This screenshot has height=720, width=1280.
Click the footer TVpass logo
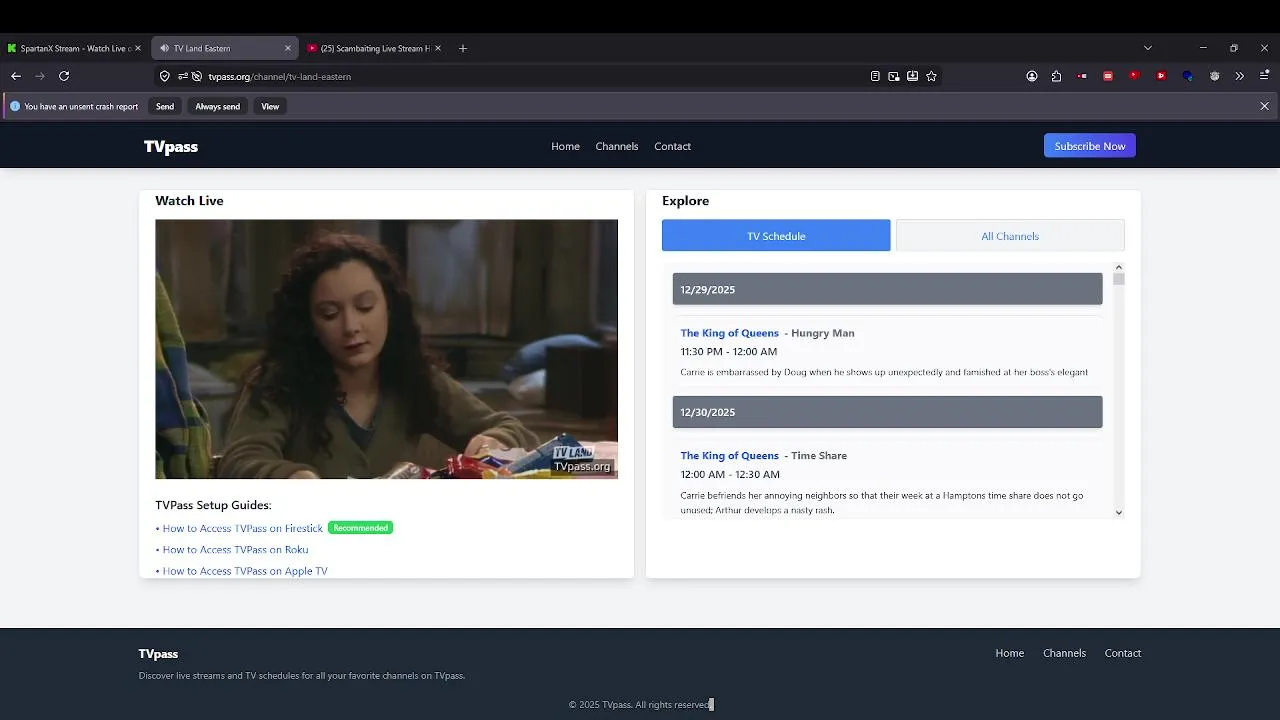[158, 654]
